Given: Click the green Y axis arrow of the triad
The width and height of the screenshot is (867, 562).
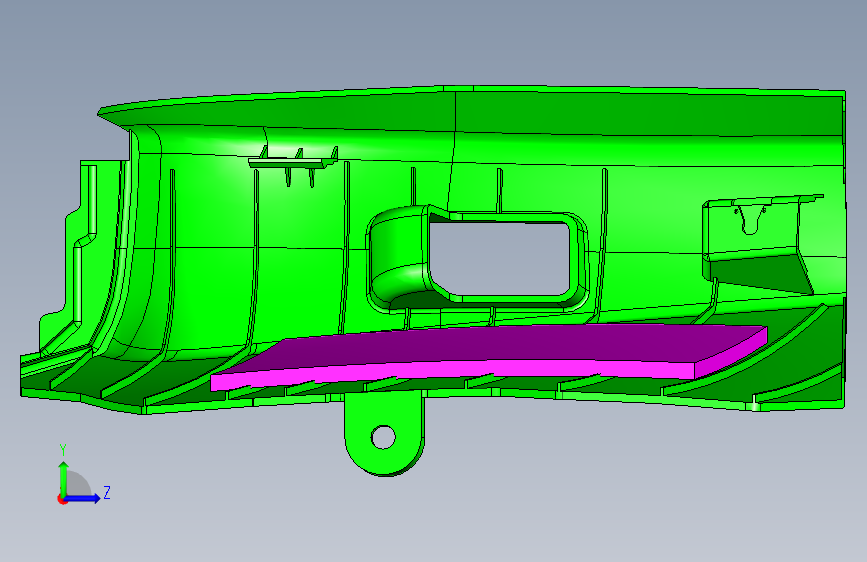Looking at the screenshot, I should tap(63, 479).
